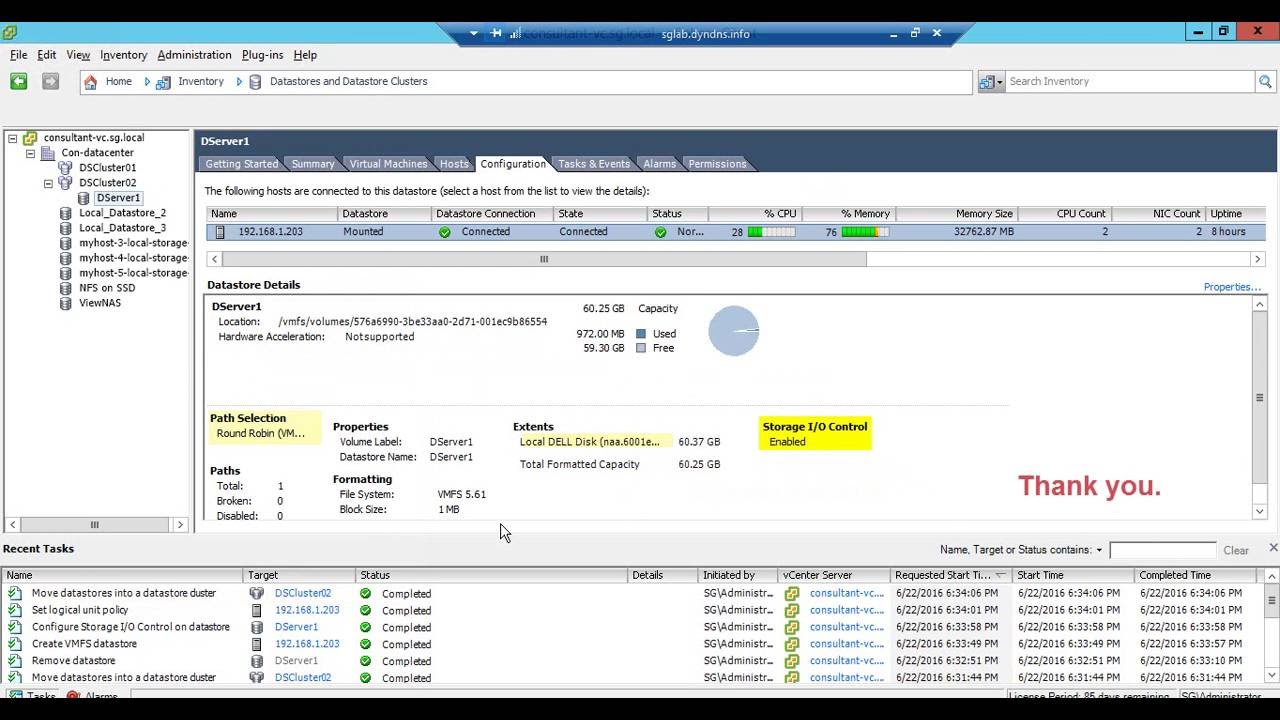Switch to the Hosts tab
This screenshot has height=720, width=1280.
point(454,164)
